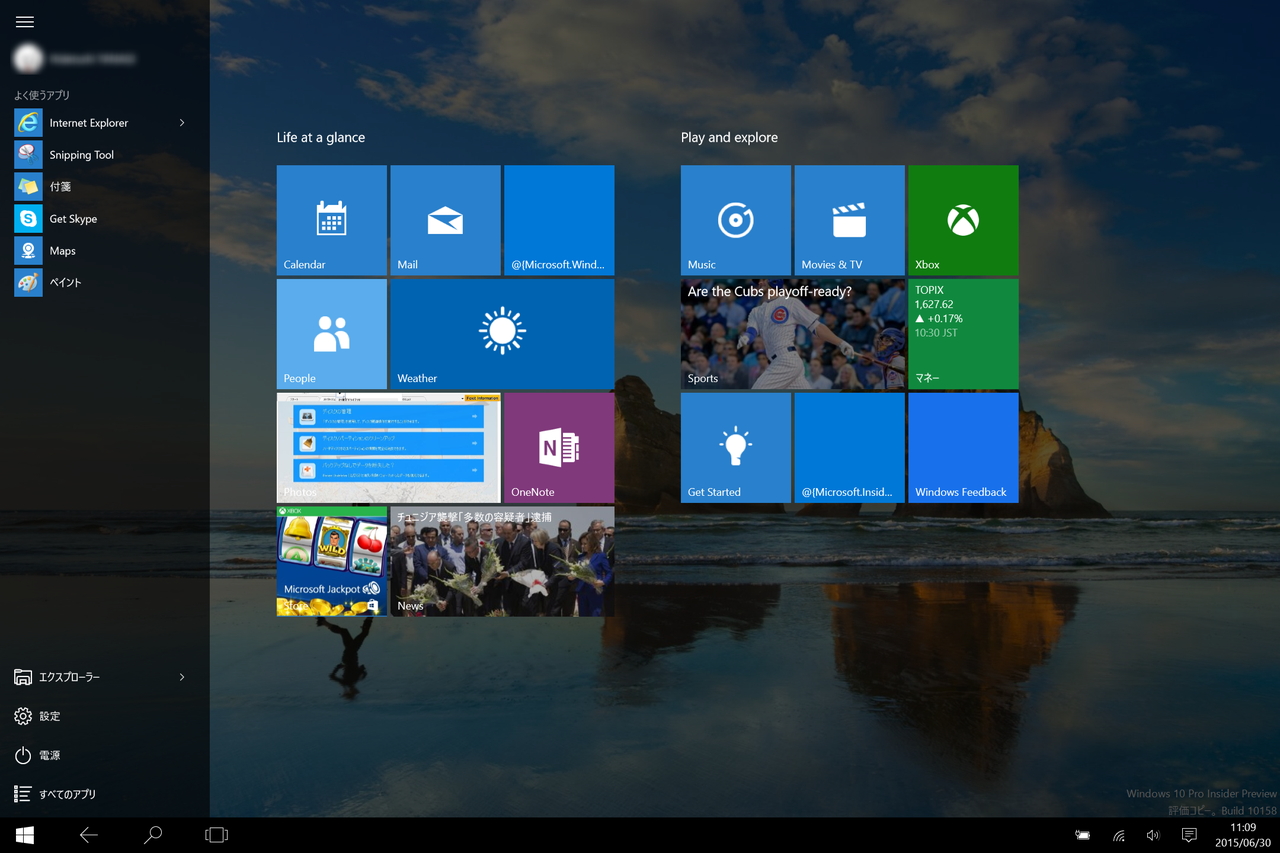This screenshot has width=1280, height=853.
Task: Open the News tile about チュニジア襲撃
Action: tap(502, 561)
